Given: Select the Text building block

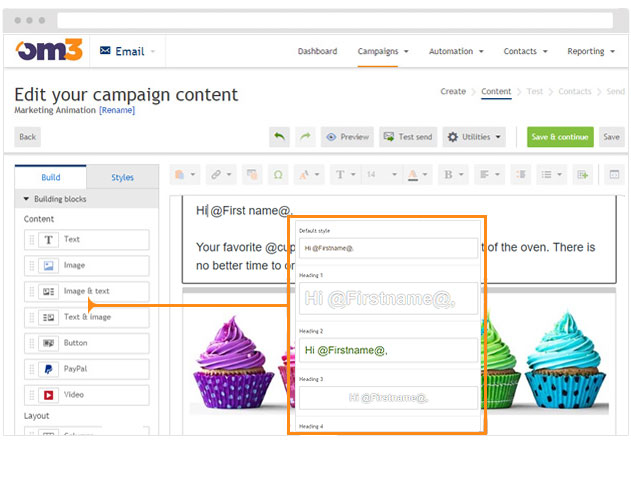Looking at the screenshot, I should (87, 240).
